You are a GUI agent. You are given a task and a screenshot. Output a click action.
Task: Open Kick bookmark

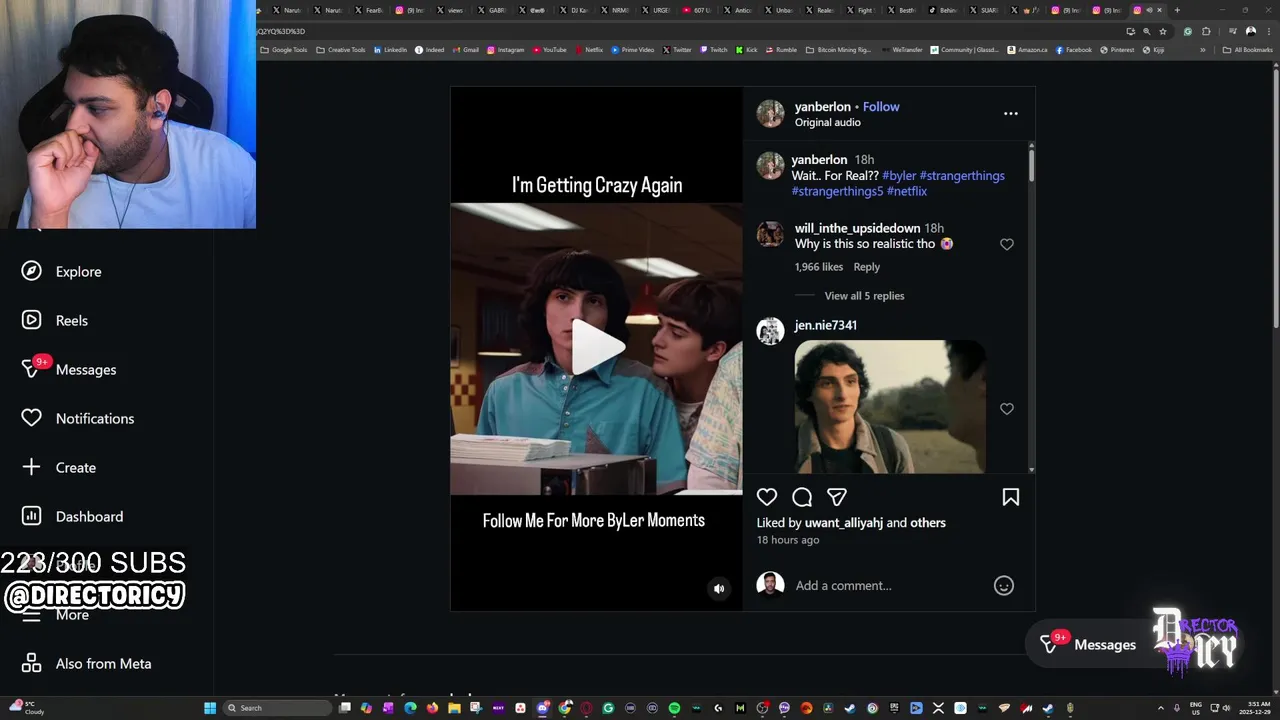click(747, 50)
